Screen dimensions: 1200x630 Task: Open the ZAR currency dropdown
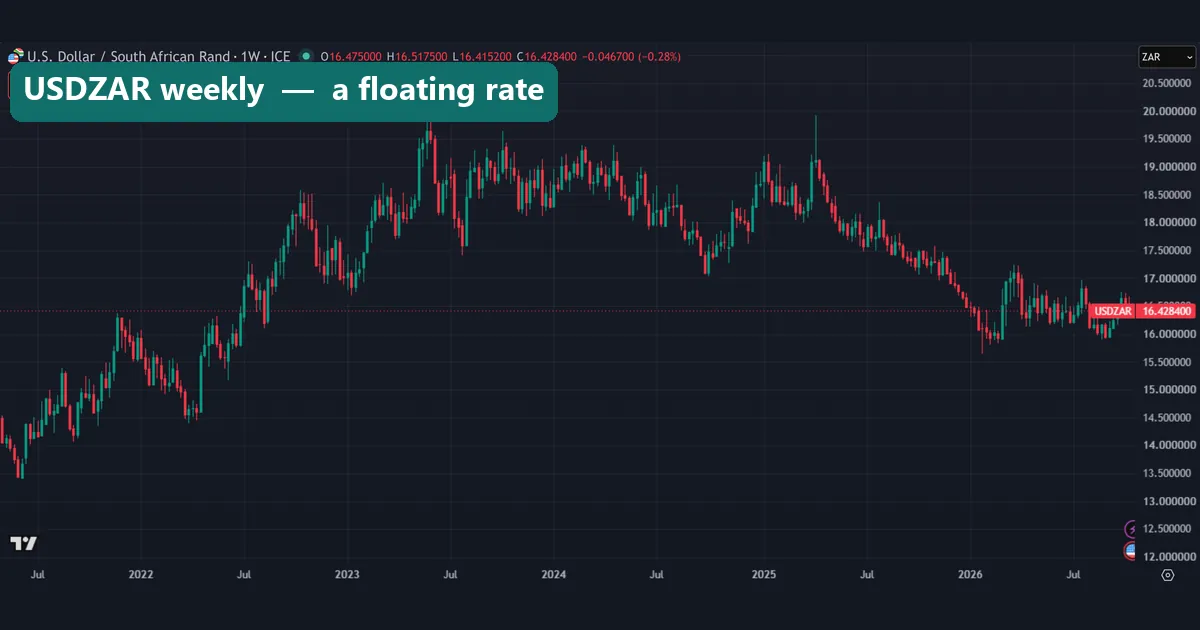pos(1165,57)
